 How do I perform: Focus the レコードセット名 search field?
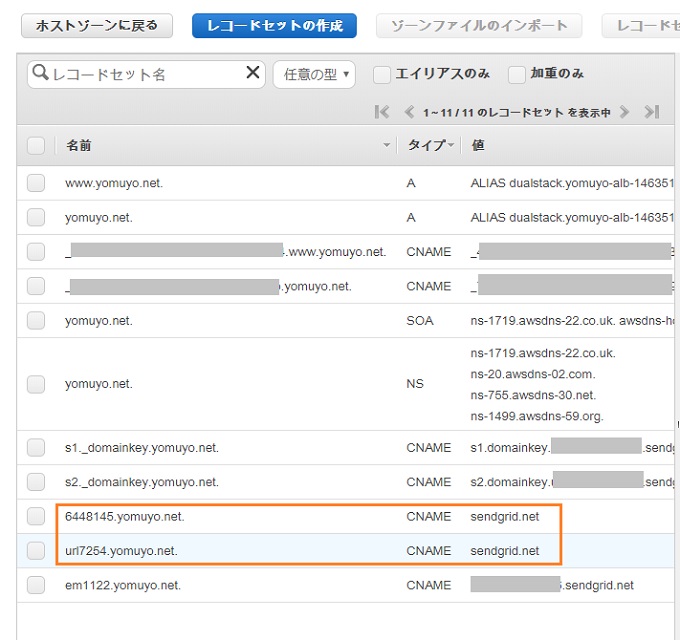[x=145, y=75]
